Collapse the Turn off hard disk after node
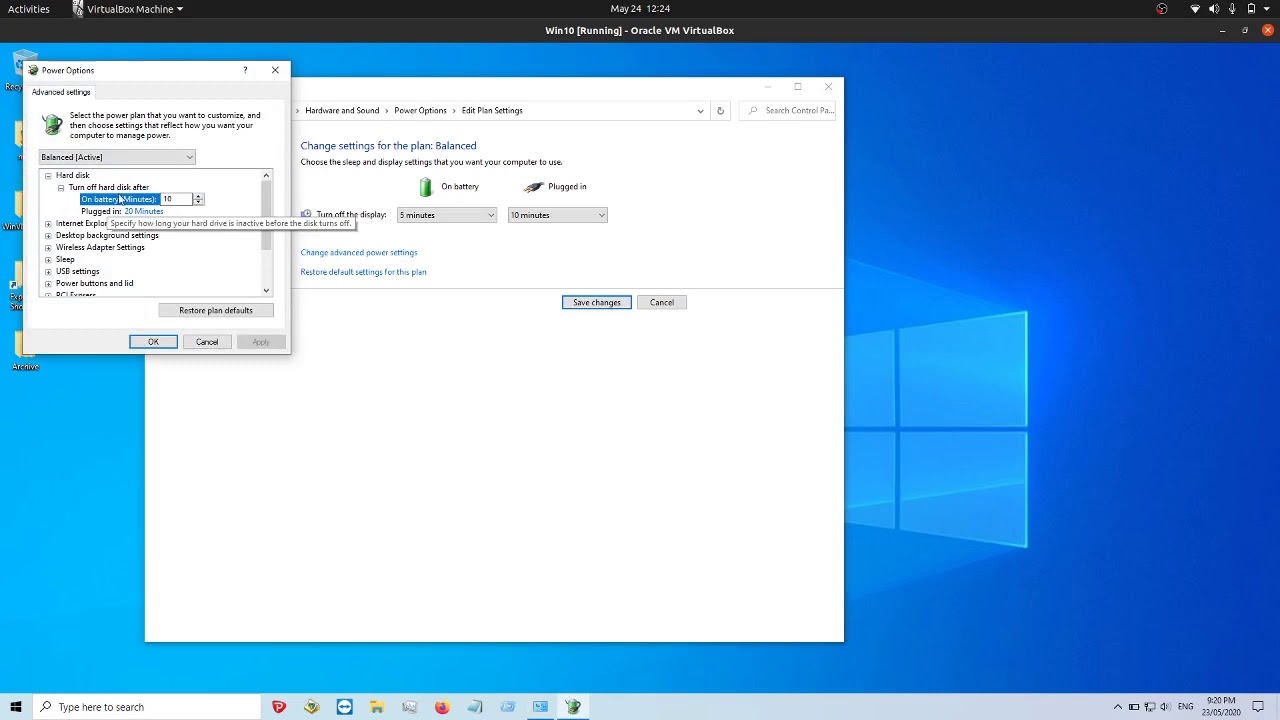Screen dimensions: 1280x720 [x=61, y=188]
